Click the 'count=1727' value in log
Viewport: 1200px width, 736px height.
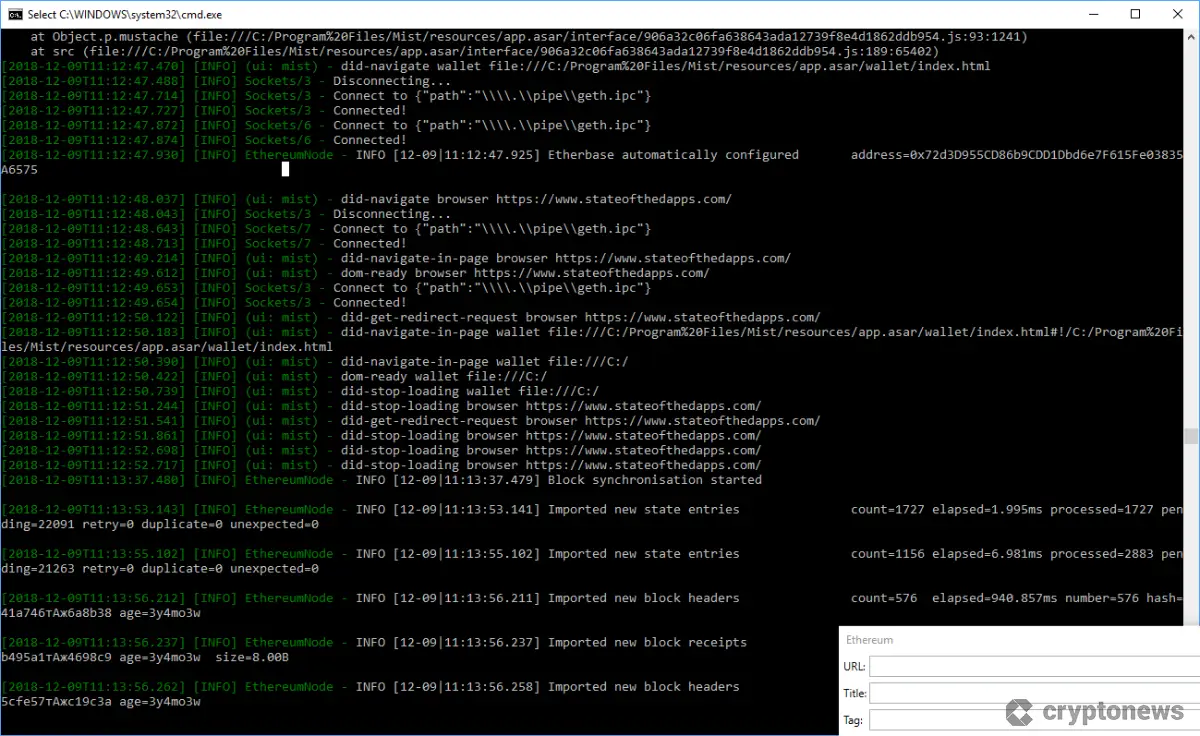click(888, 509)
